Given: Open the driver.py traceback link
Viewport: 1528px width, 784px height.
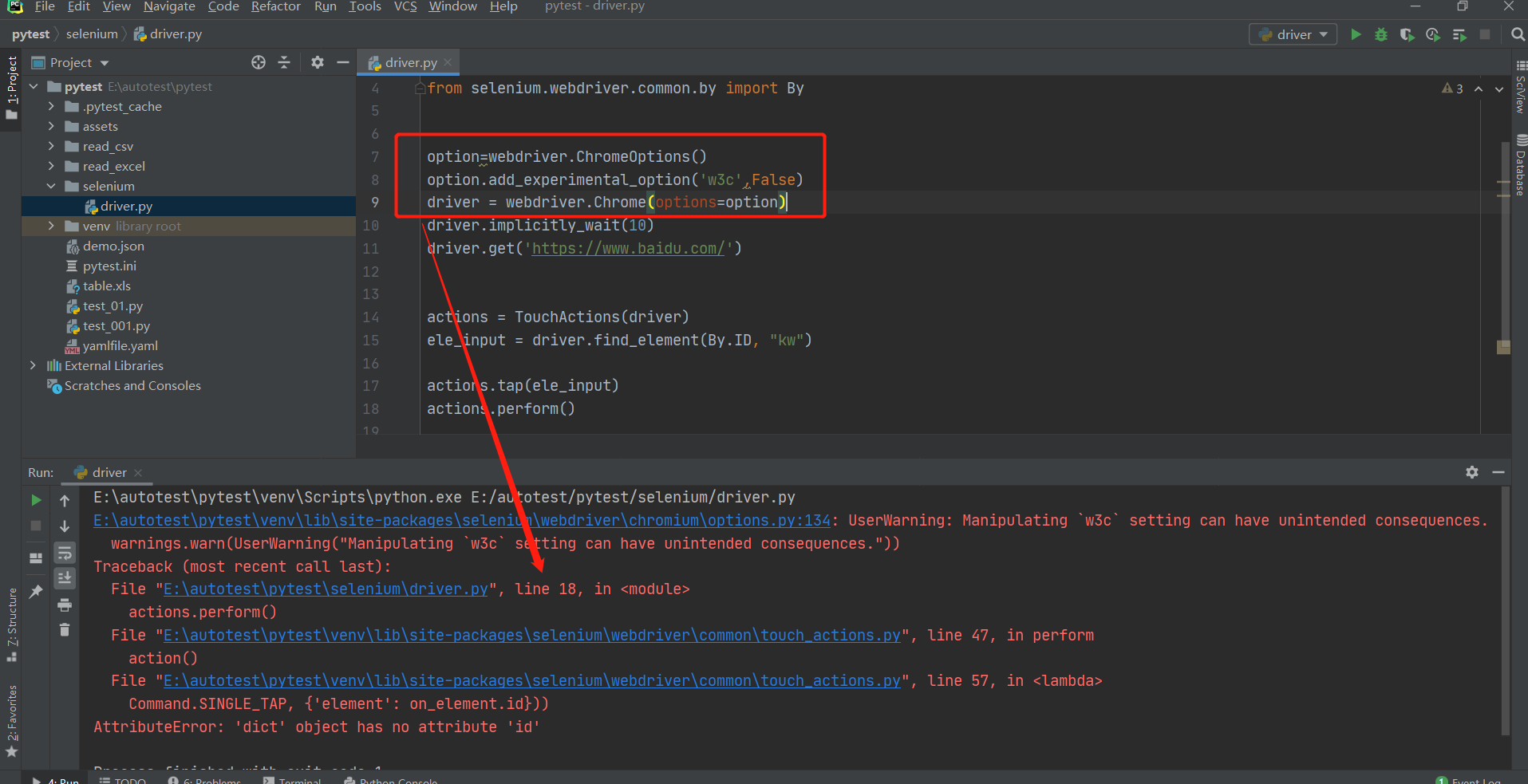Looking at the screenshot, I should [x=326, y=589].
